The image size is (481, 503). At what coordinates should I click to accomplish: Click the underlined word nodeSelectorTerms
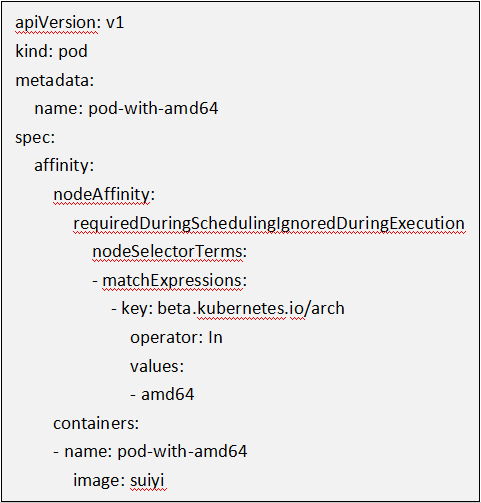pos(168,252)
